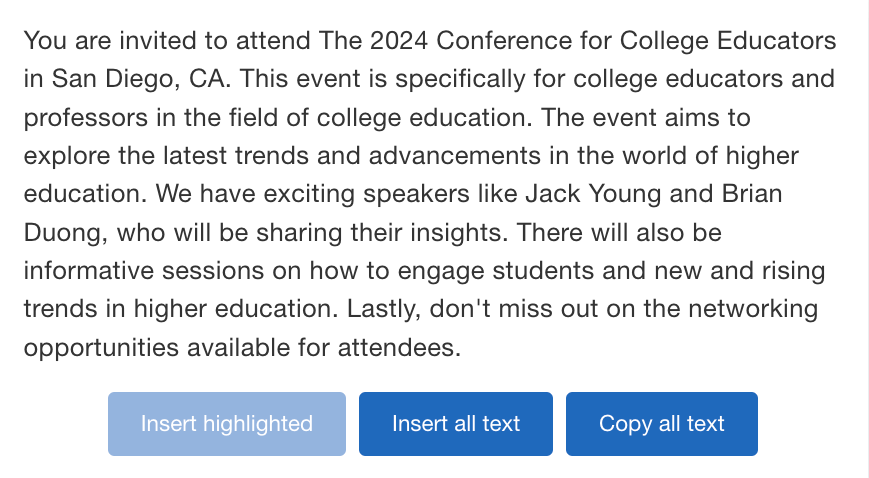Click the word "Duong" in the paragraph
The image size is (869, 478).
[64, 233]
